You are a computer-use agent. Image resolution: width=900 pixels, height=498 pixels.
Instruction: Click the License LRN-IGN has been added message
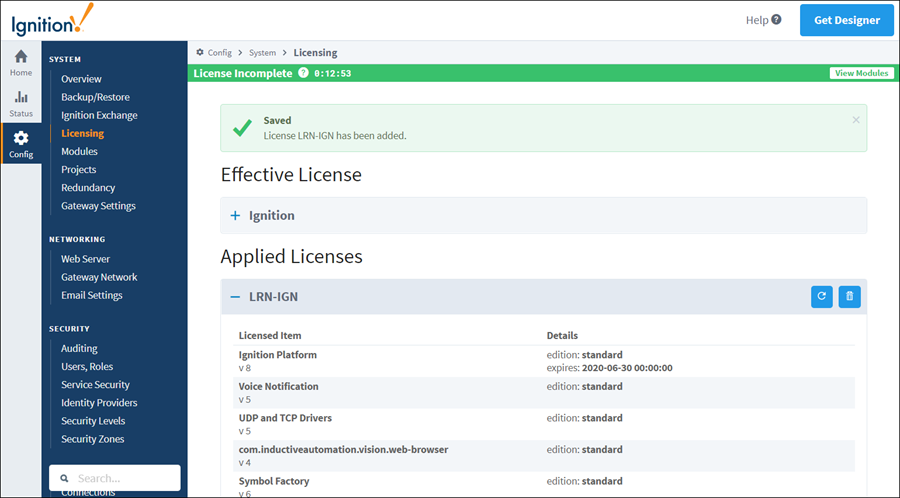(x=335, y=136)
